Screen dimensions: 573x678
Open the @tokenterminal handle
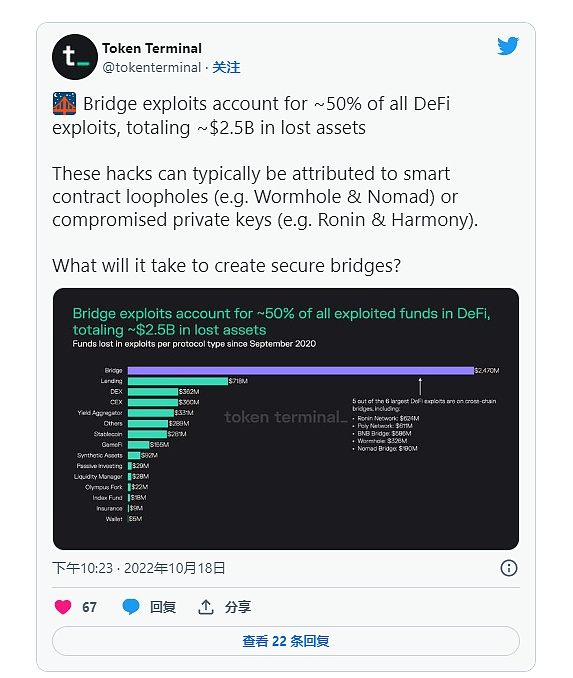click(x=152, y=67)
